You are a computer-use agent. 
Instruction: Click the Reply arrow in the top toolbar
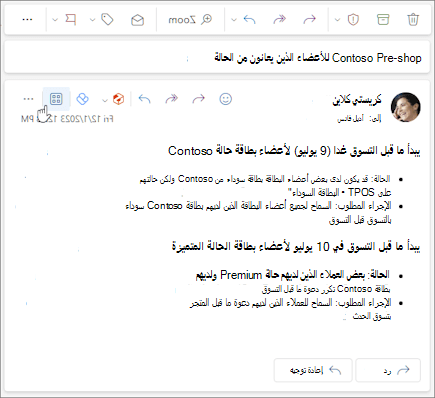click(309, 19)
